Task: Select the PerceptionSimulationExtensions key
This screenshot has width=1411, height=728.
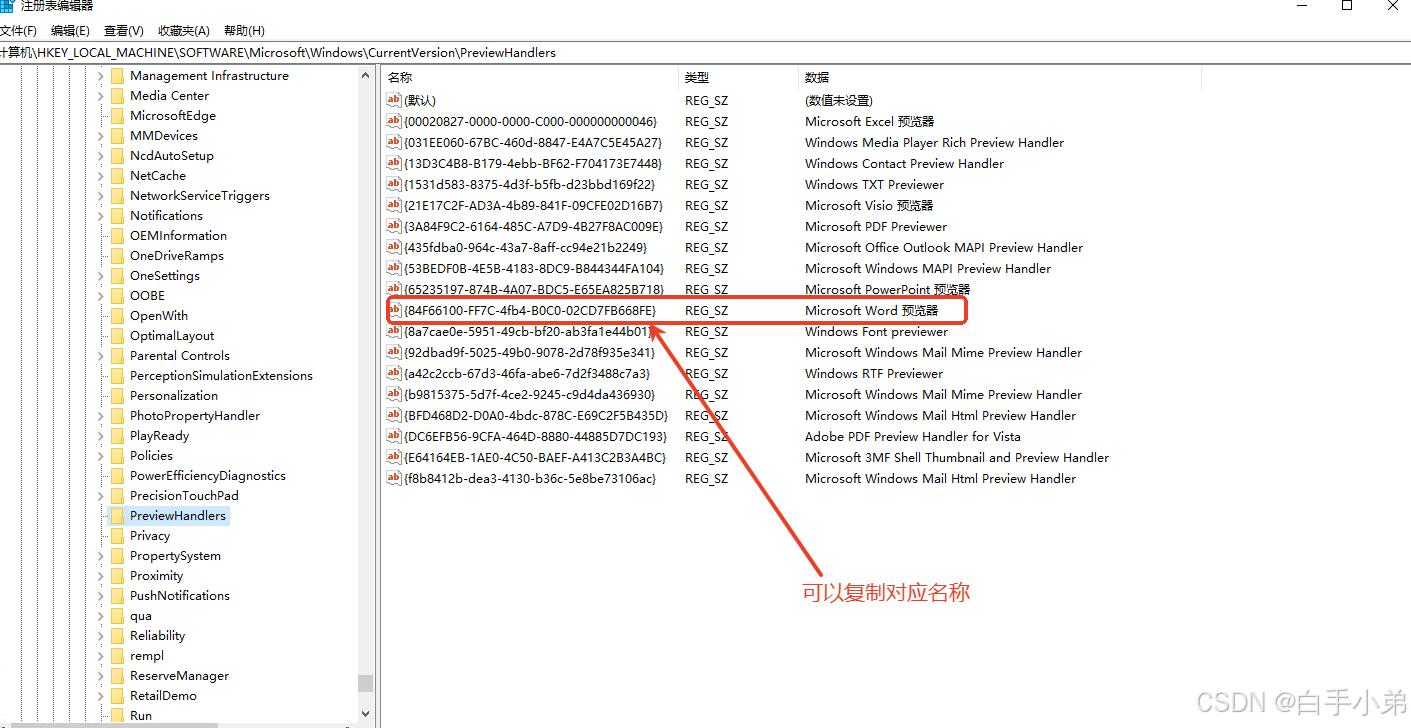Action: (x=221, y=375)
